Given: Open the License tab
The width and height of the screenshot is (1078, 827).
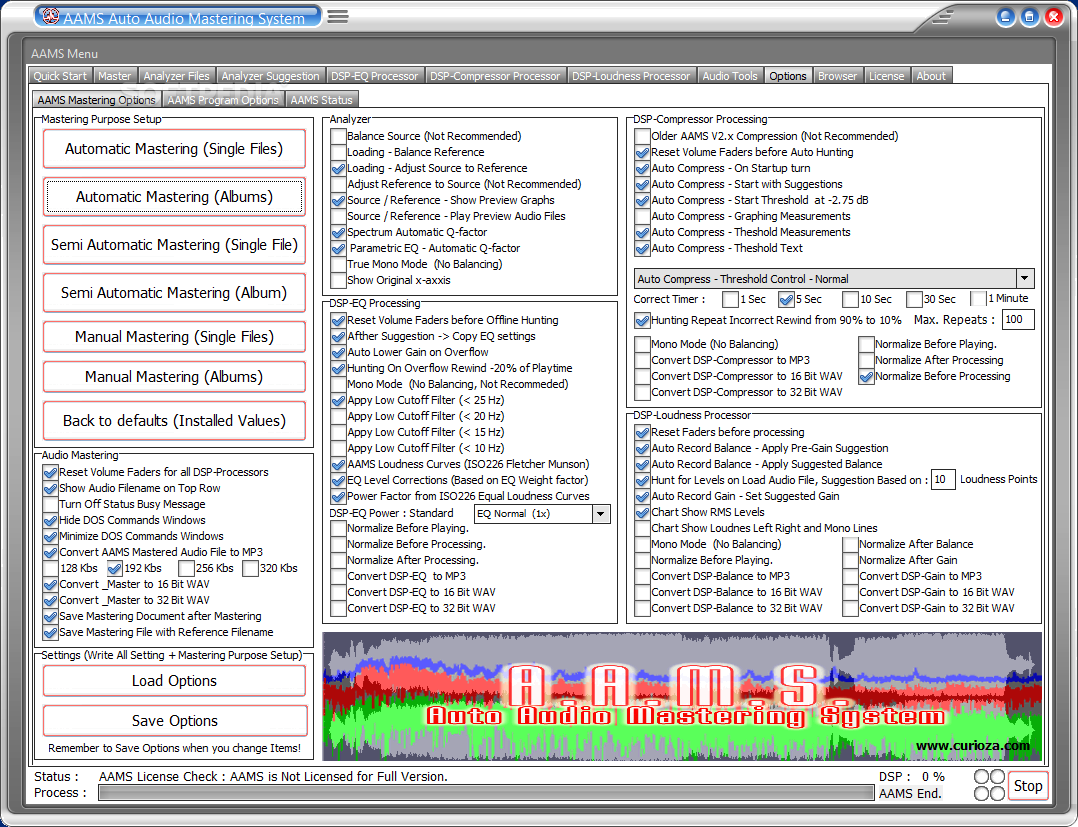Looking at the screenshot, I should pyautogui.click(x=886, y=76).
